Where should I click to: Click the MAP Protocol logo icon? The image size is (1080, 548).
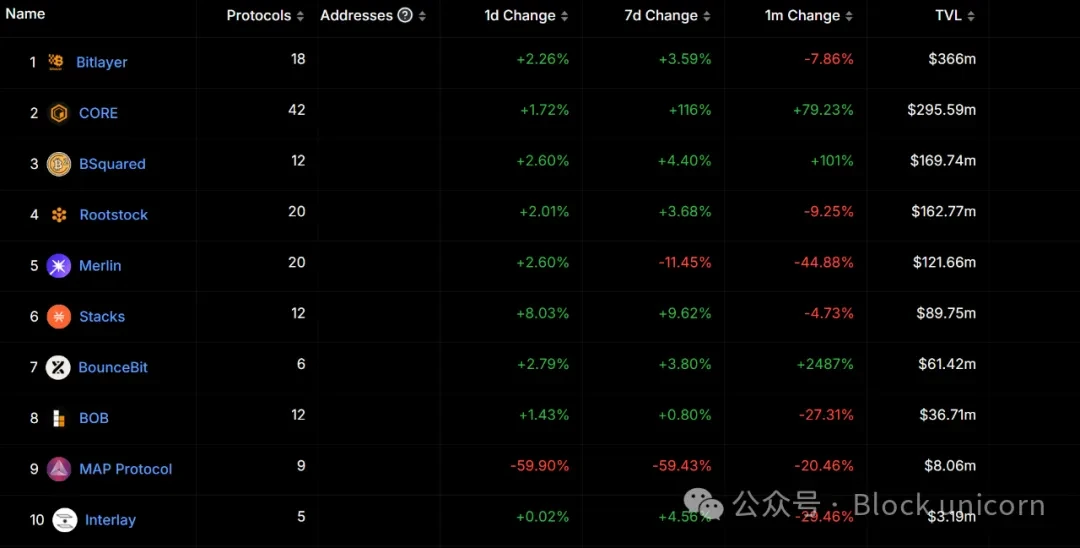pyautogui.click(x=59, y=469)
